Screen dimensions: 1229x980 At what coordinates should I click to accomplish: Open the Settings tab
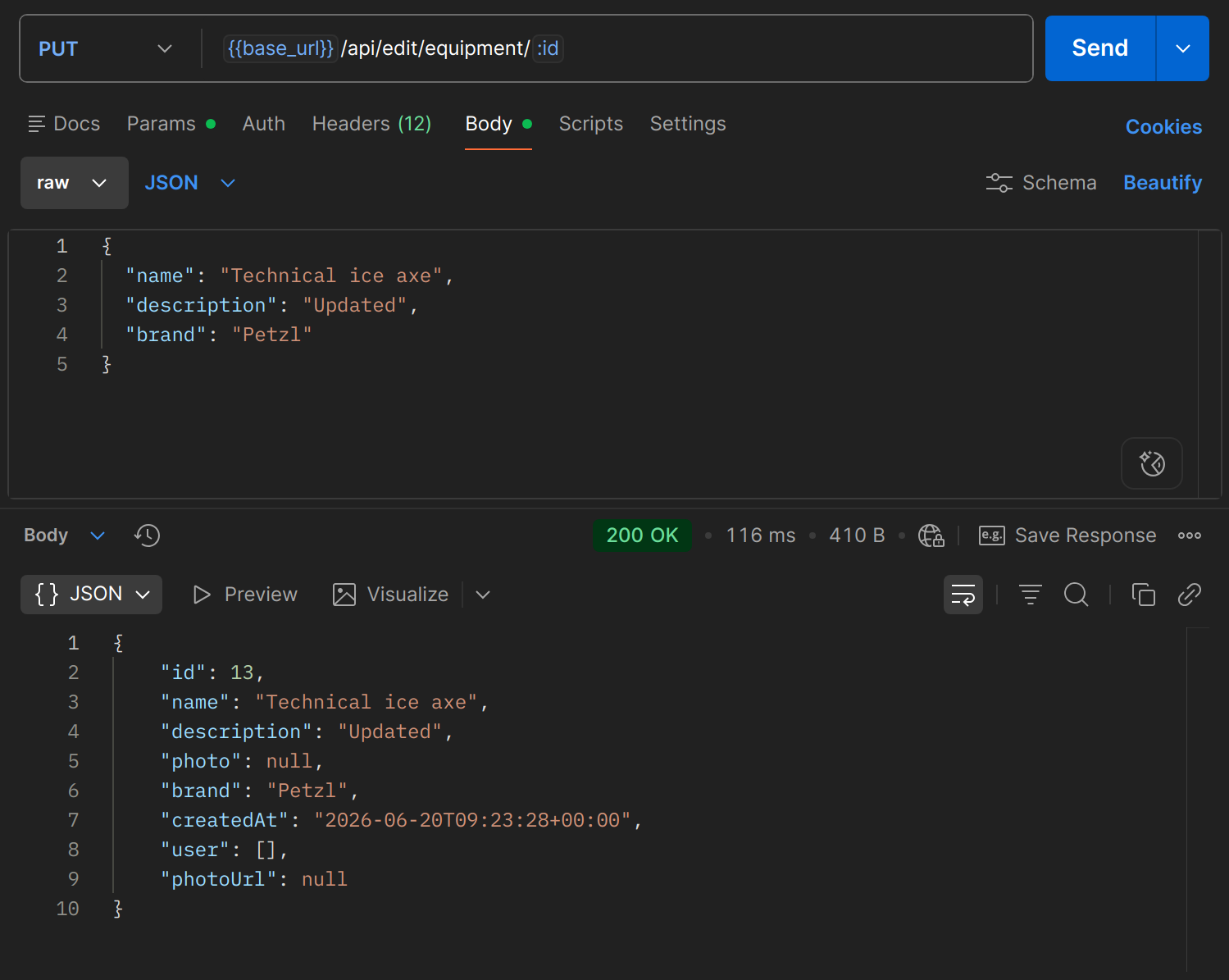(687, 124)
